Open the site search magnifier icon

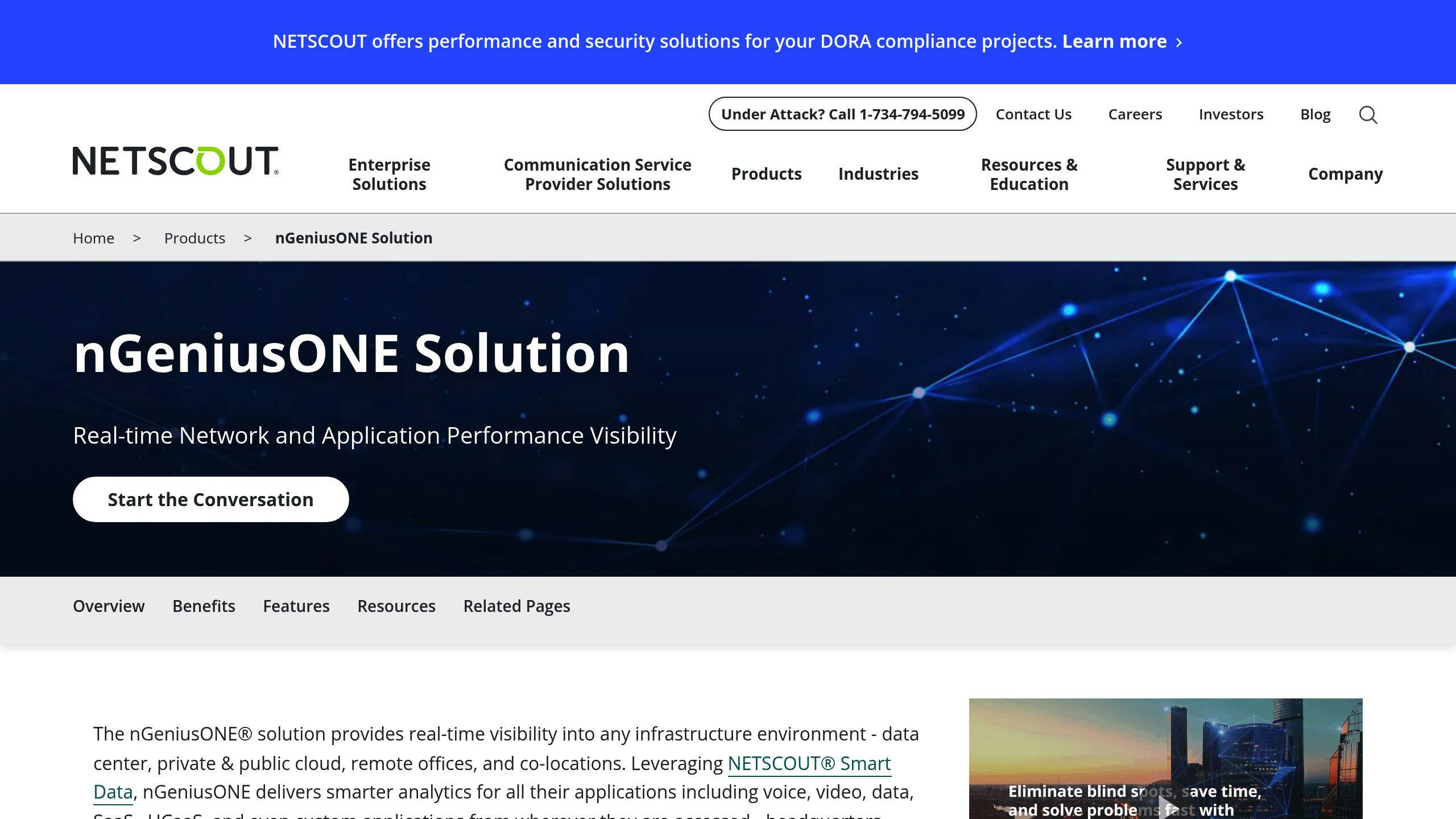[1368, 114]
